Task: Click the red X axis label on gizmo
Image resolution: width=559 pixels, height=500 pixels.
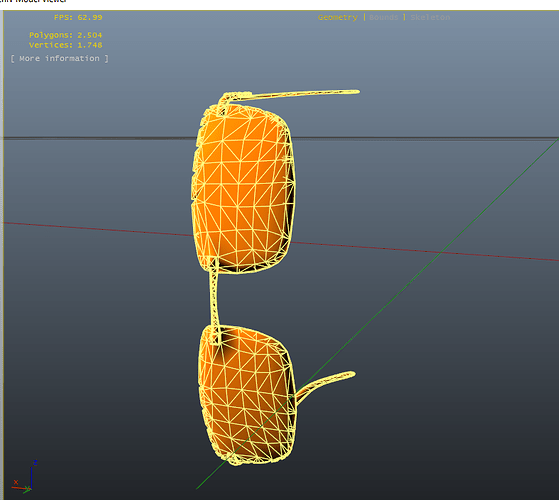Action: coord(15,482)
